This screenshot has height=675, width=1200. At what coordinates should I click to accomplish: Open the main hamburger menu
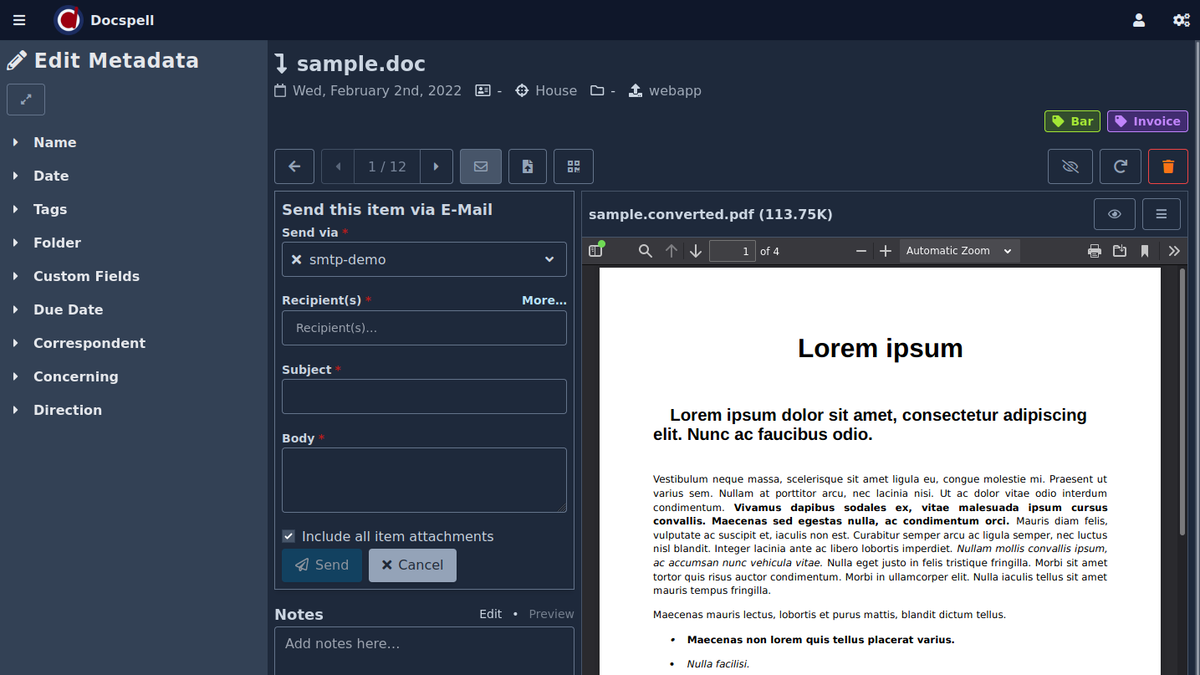[x=19, y=20]
